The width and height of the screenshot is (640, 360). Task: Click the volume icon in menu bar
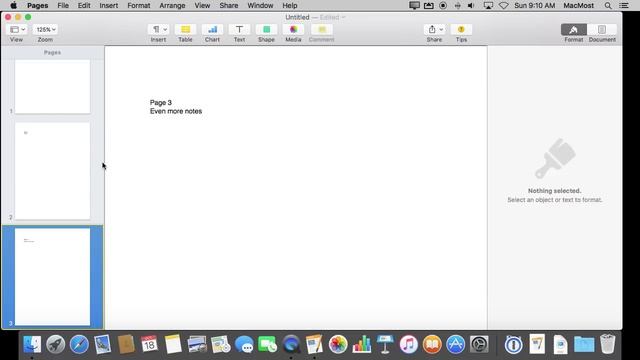pyautogui.click(x=471, y=5)
